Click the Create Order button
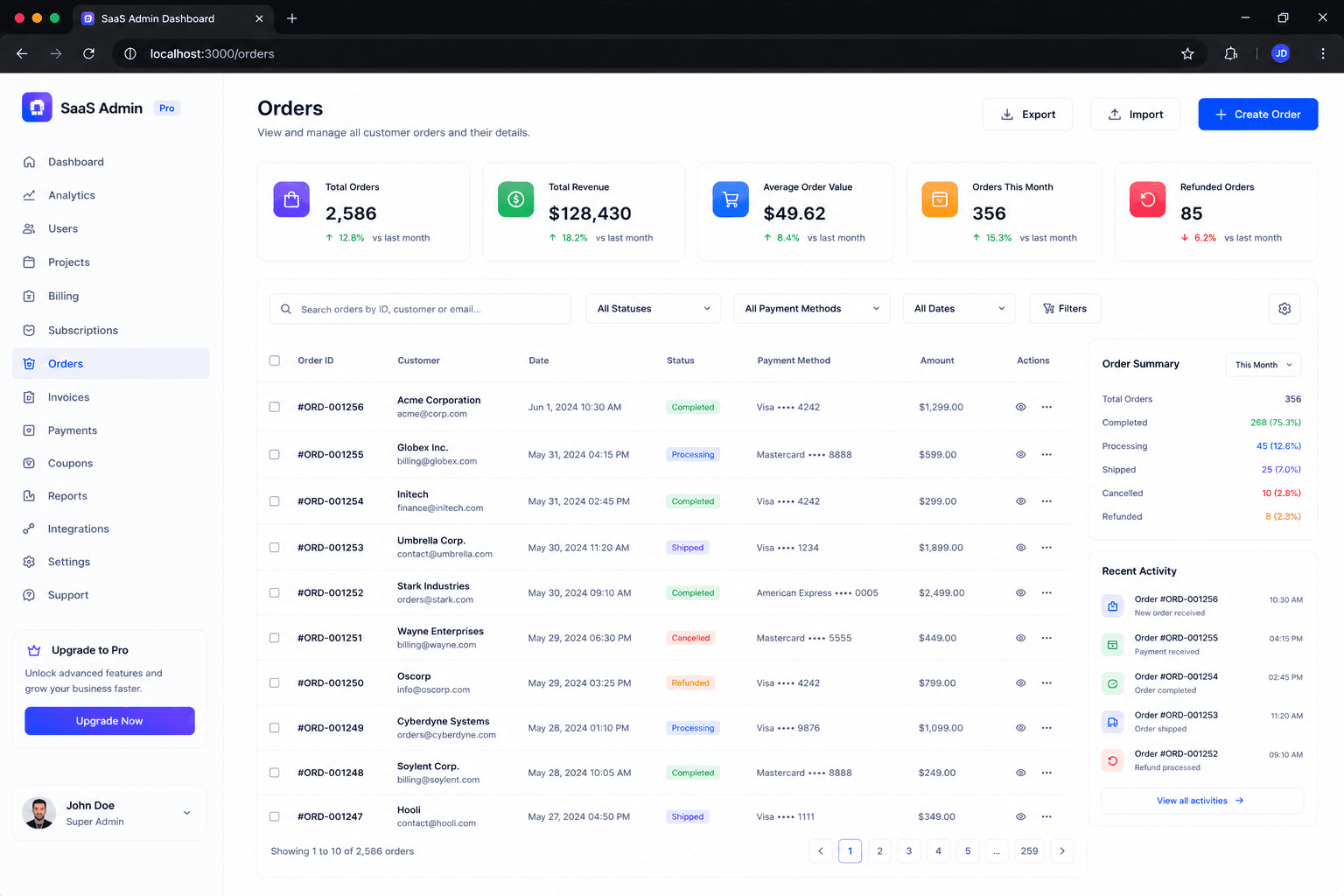This screenshot has width=1344, height=896. click(x=1258, y=115)
